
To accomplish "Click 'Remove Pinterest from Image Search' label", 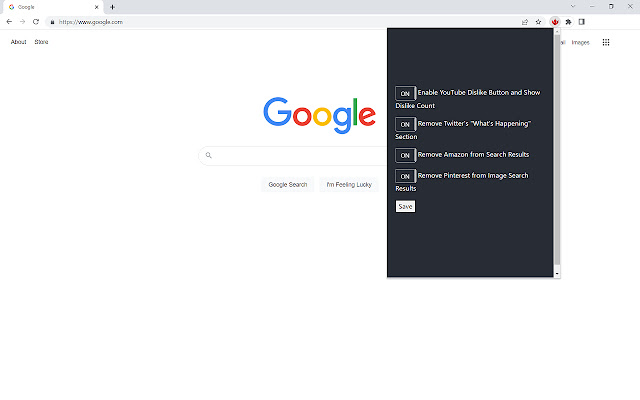I will coord(473,176).
